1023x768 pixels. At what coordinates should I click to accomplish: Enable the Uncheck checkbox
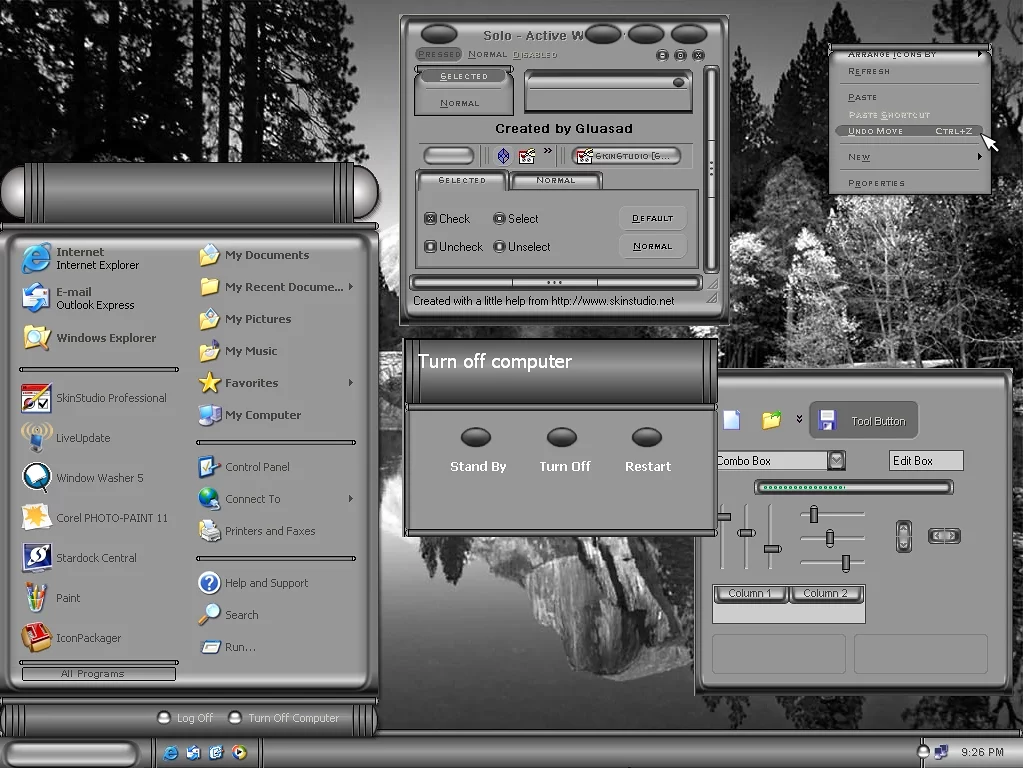coord(430,247)
